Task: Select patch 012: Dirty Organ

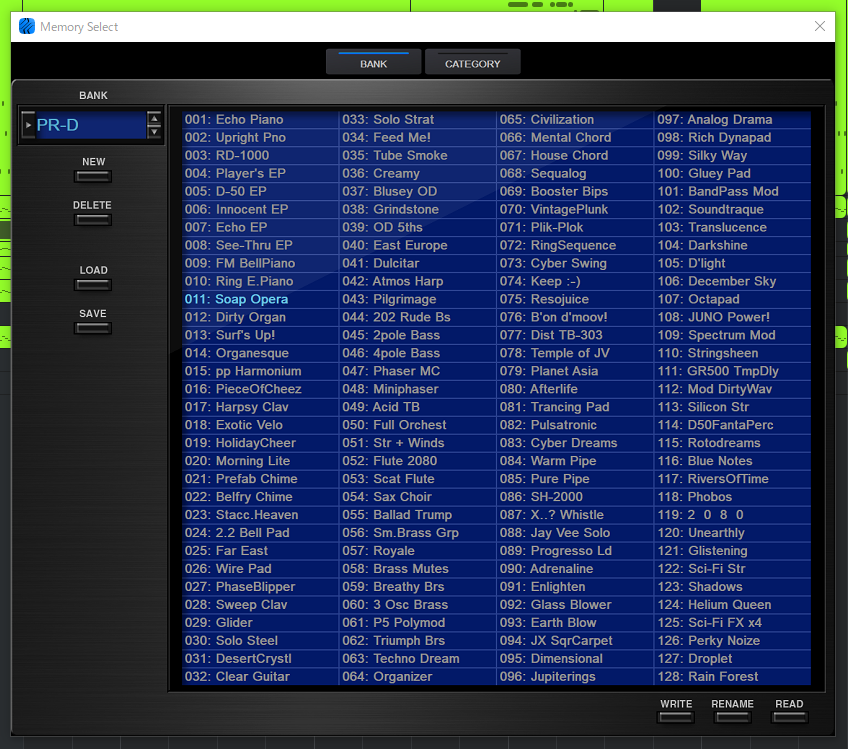Action: 260,317
